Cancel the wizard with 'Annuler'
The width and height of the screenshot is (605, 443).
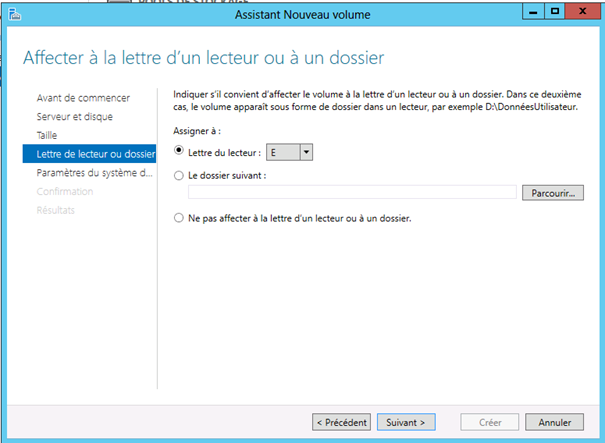pos(554,422)
